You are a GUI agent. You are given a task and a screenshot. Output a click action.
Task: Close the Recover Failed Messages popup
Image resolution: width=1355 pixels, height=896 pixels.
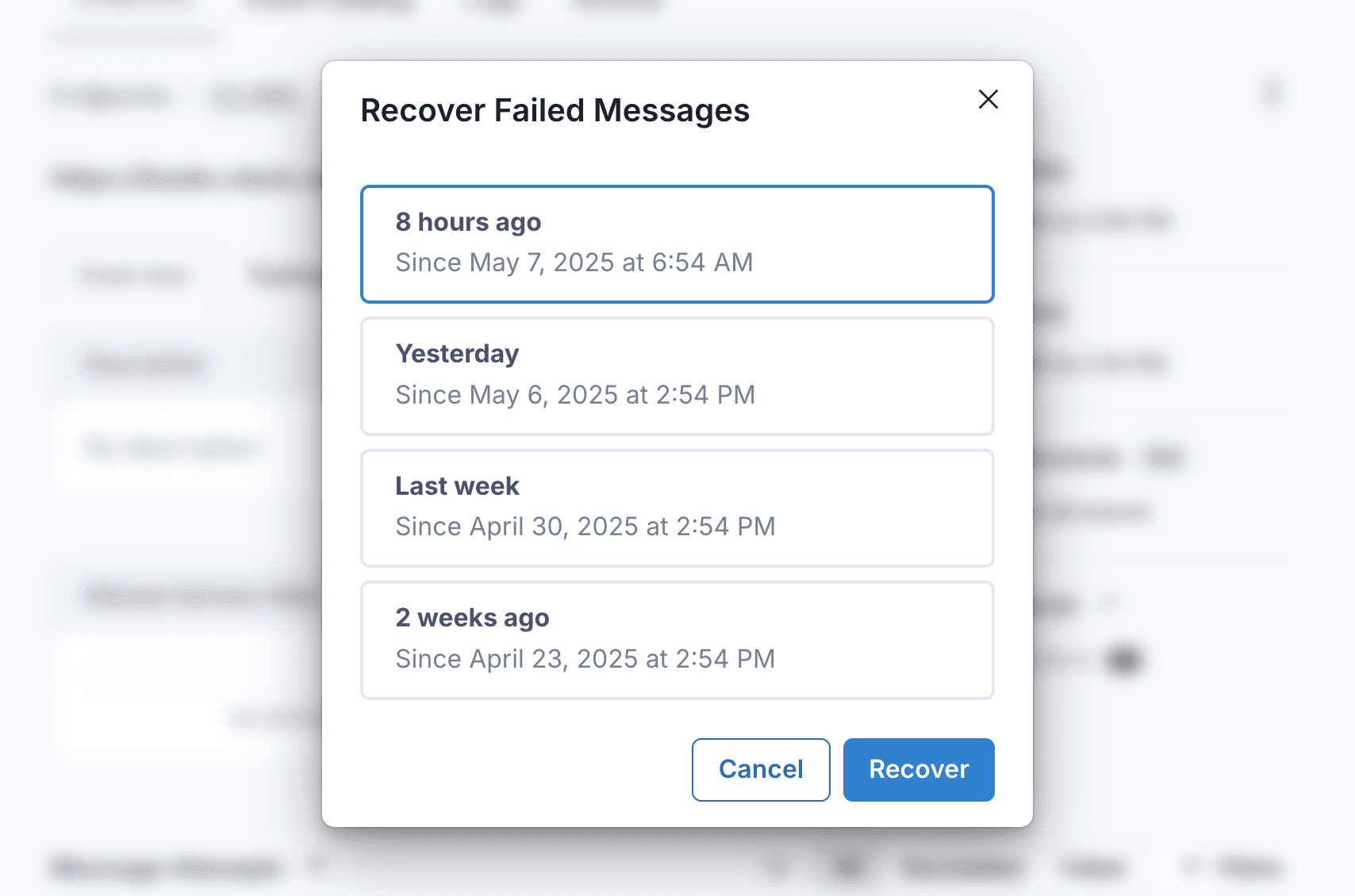tap(988, 100)
